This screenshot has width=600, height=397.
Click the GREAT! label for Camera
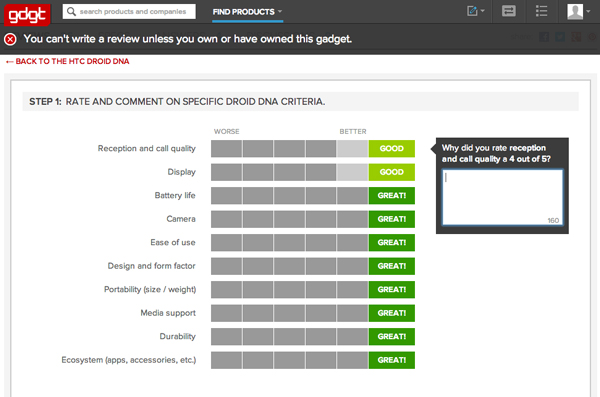391,219
